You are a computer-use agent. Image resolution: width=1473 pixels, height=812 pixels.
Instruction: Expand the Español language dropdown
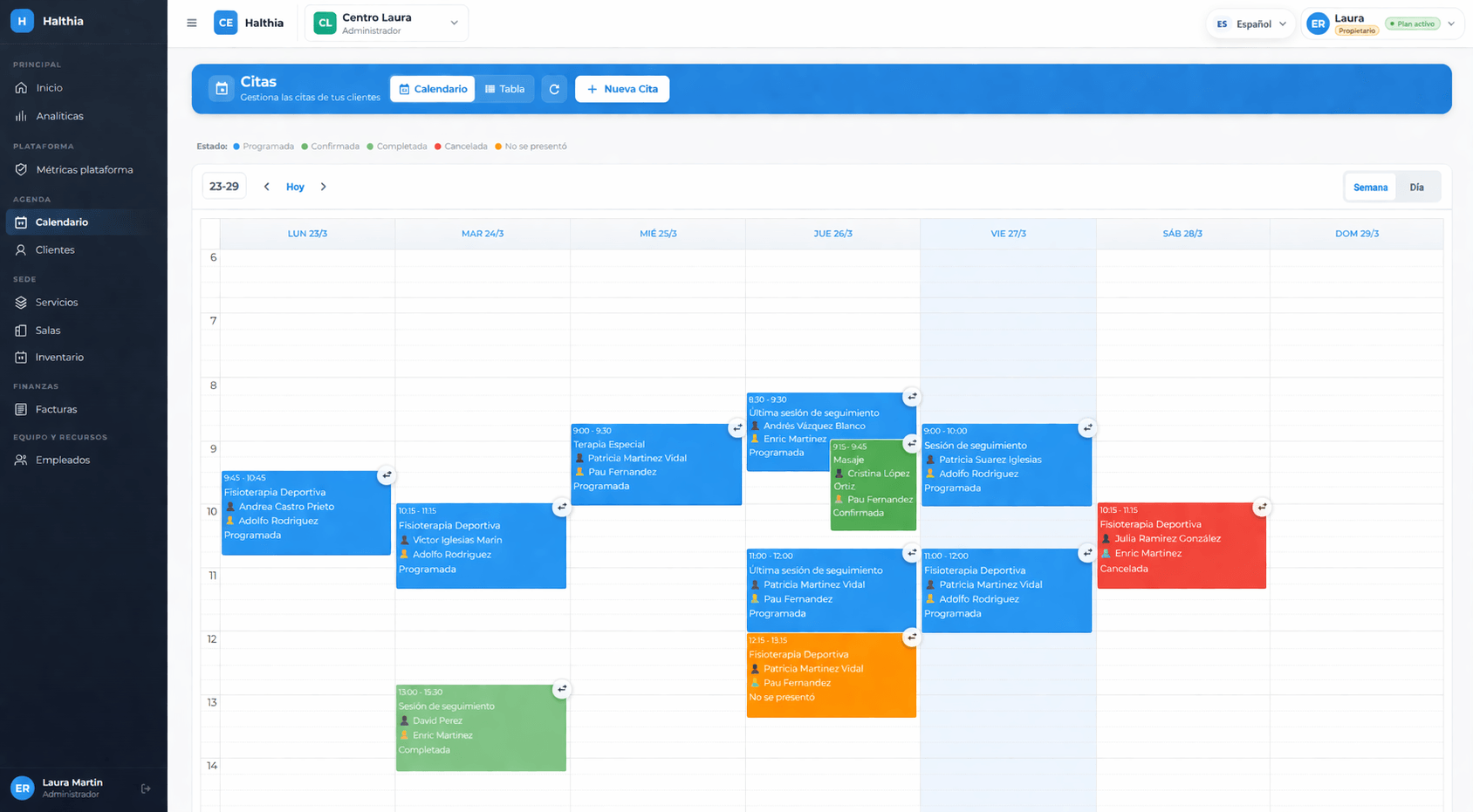pyautogui.click(x=1250, y=24)
